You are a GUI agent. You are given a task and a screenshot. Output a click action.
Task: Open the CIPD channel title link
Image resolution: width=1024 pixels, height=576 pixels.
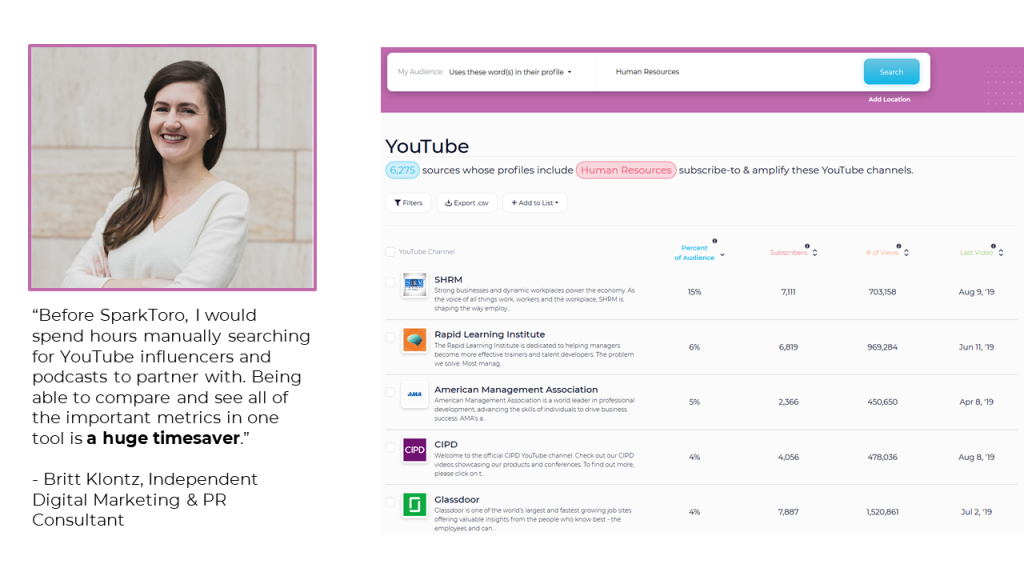pyautogui.click(x=446, y=444)
